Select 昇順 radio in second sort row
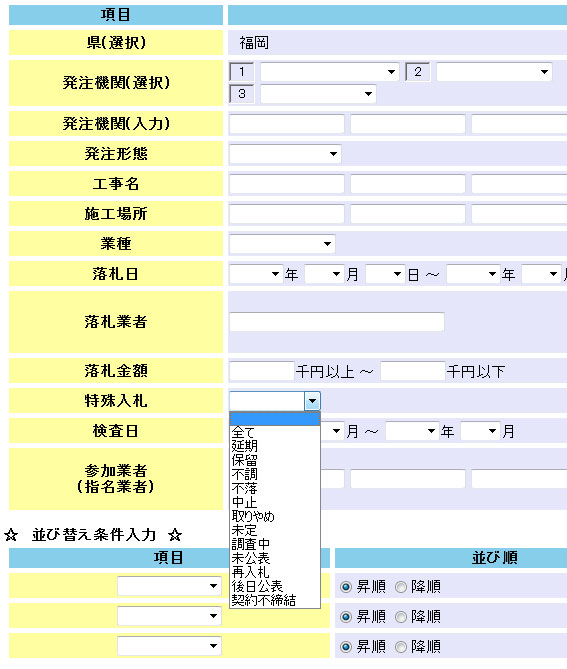Screen dimensions: 567x669 (346, 617)
